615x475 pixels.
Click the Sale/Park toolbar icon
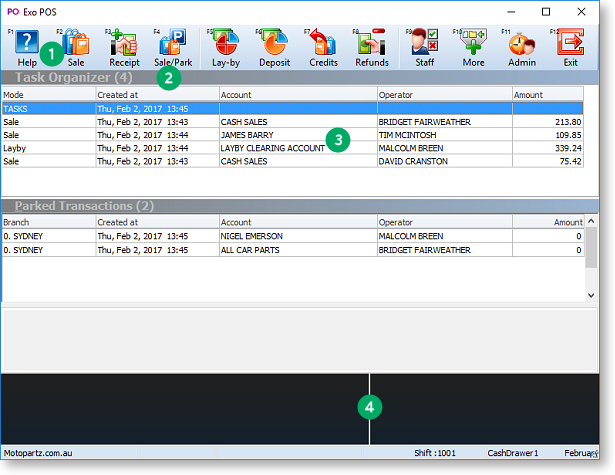tap(173, 46)
